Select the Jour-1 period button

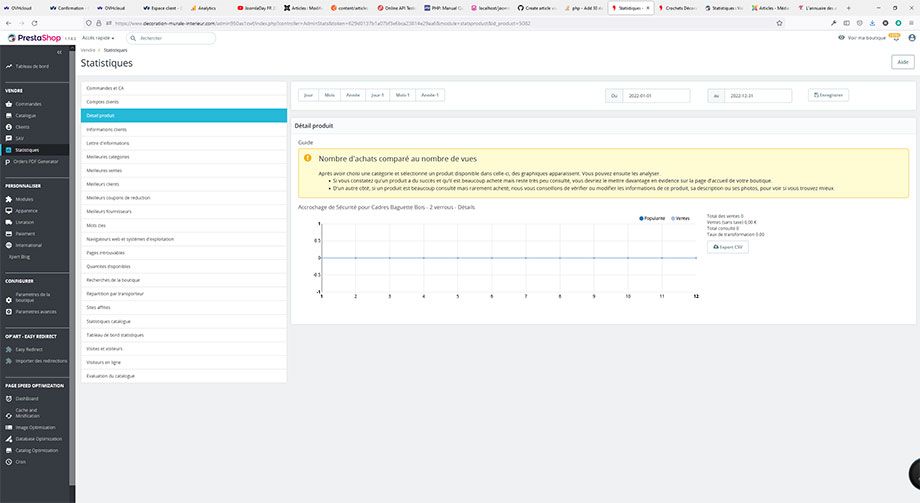[377, 95]
